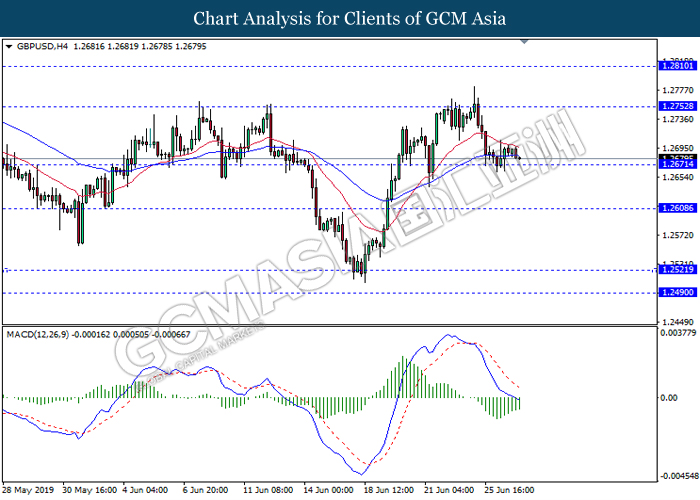
Task: Click the MACD zero level 0.00 label
Action: [669, 398]
